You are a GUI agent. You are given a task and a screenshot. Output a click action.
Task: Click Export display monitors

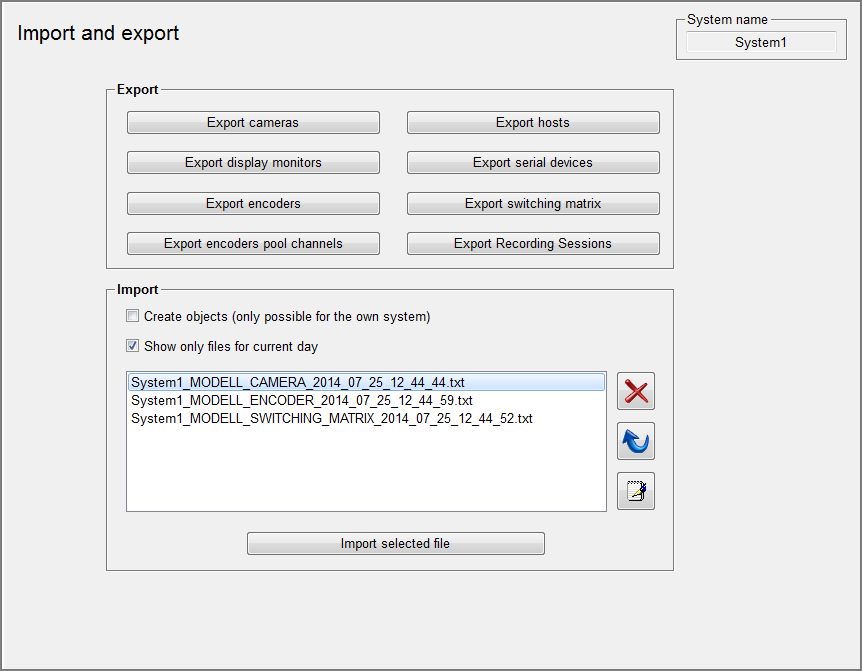pos(253,163)
